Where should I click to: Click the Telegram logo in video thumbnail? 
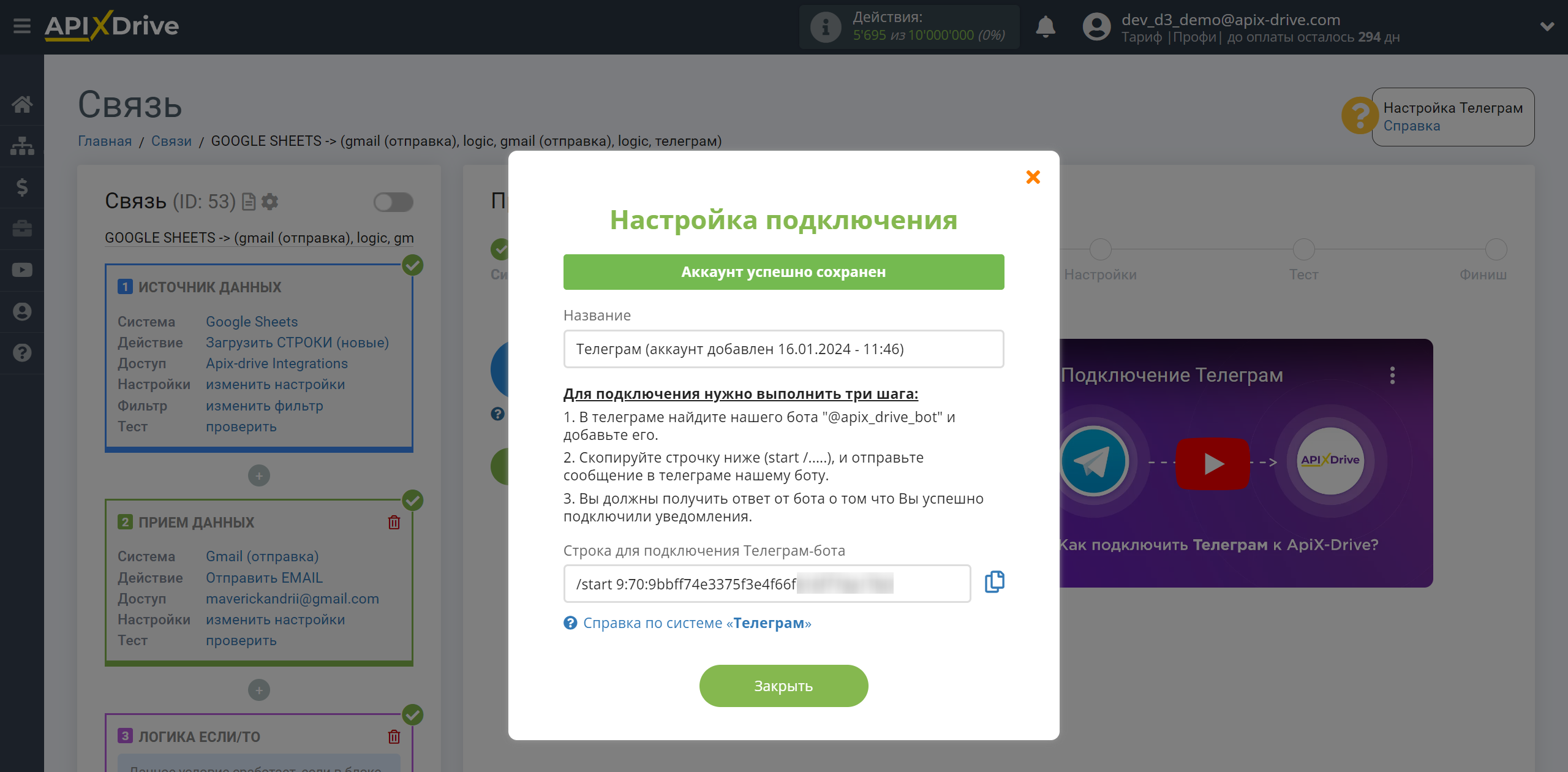click(x=1093, y=460)
